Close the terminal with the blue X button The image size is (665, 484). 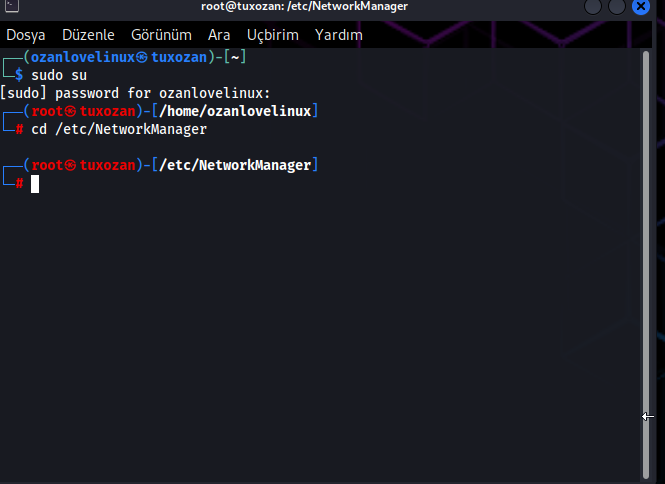coord(641,7)
